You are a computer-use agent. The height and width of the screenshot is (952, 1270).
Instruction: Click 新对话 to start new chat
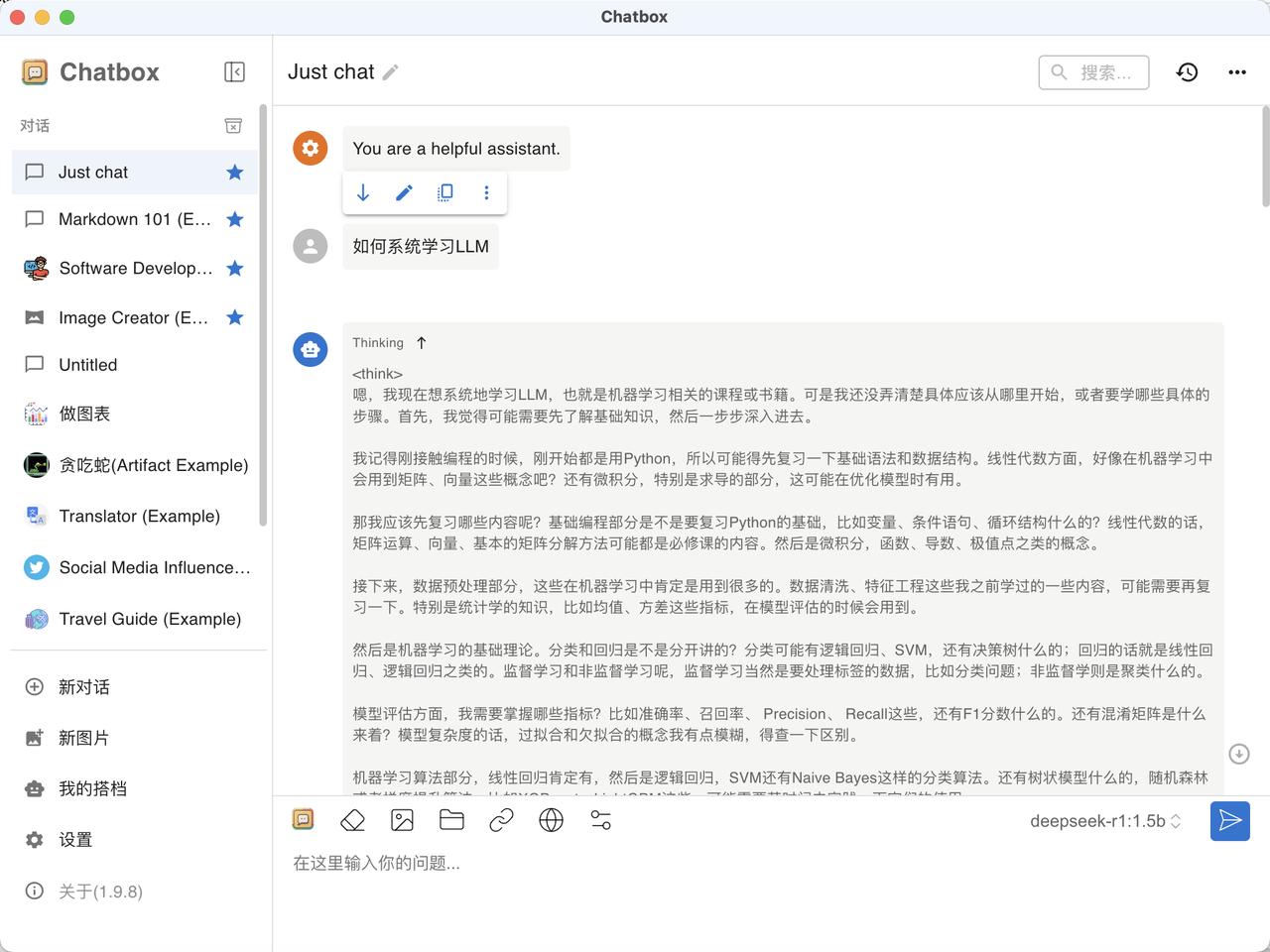pyautogui.click(x=83, y=687)
